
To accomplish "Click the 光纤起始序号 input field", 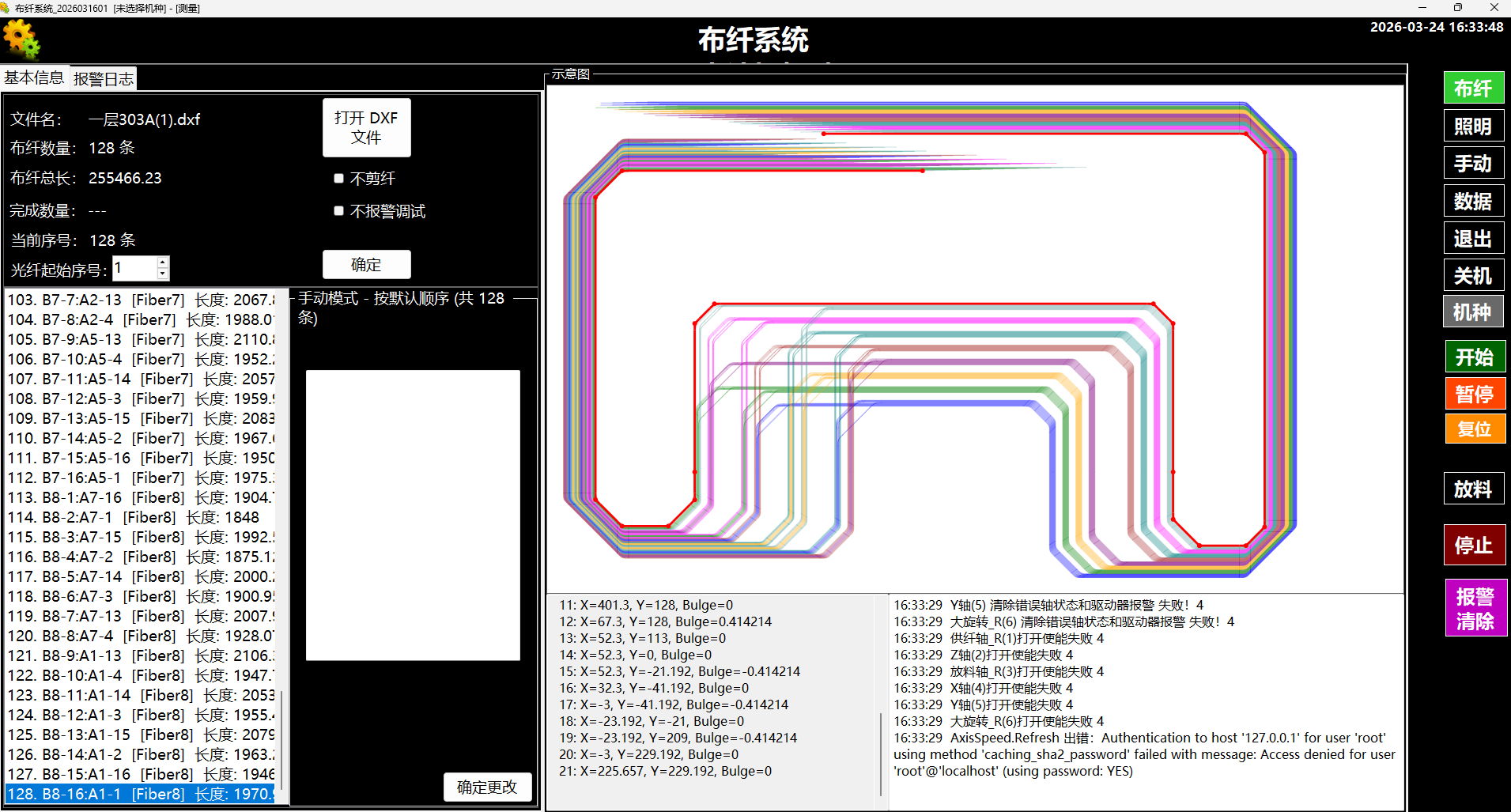I will click(x=134, y=268).
